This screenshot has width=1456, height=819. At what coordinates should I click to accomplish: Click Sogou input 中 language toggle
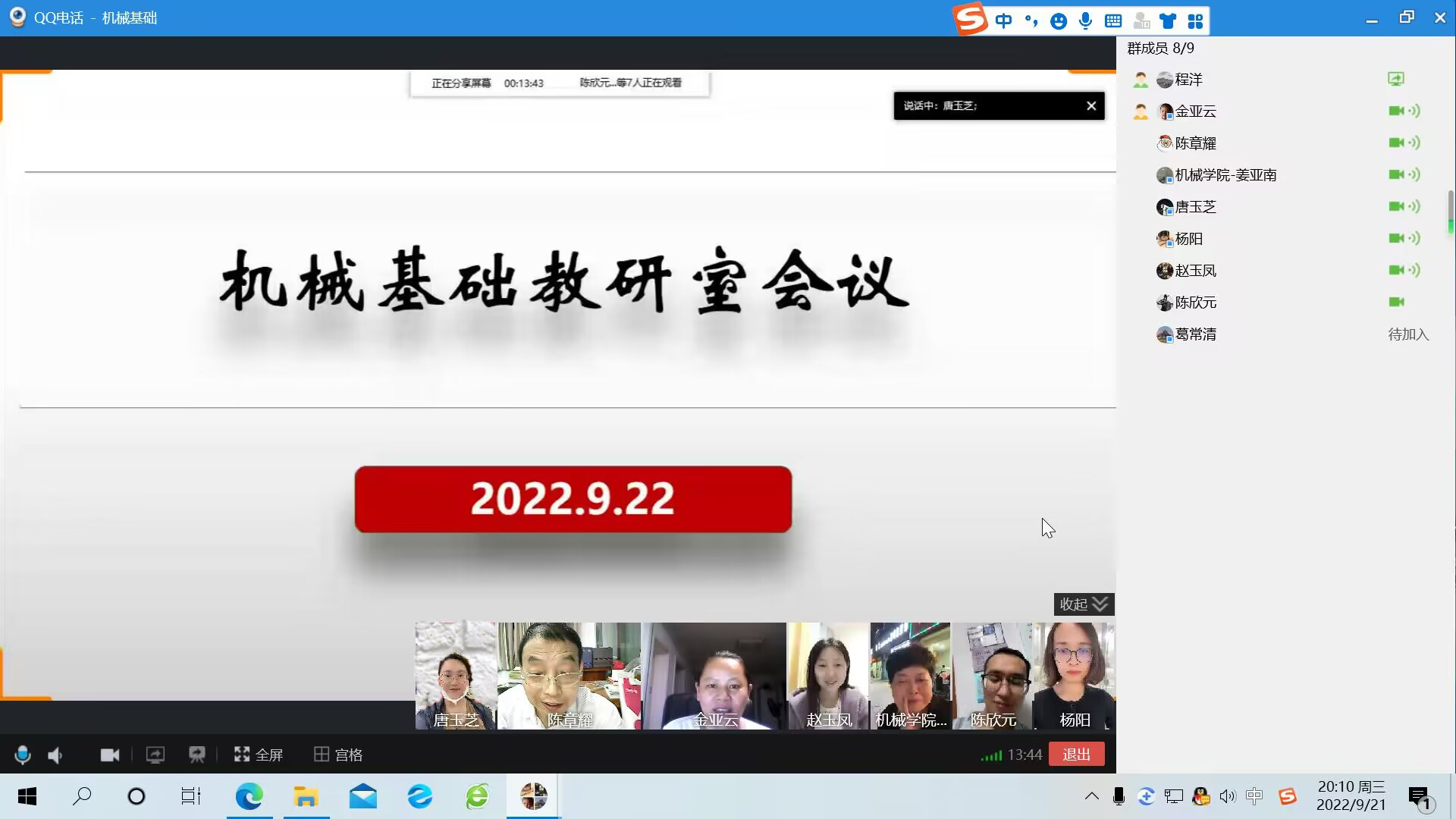pyautogui.click(x=1003, y=20)
